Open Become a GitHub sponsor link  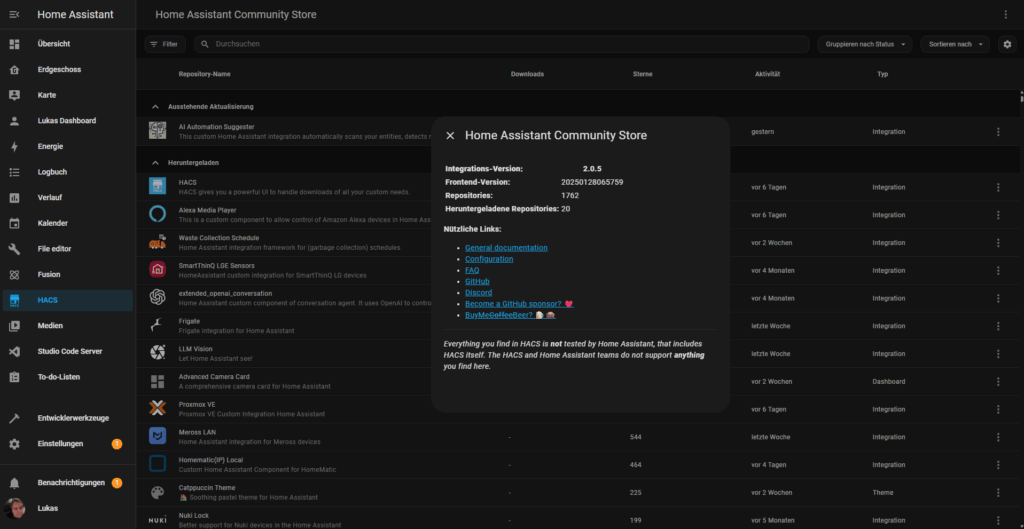pyautogui.click(x=519, y=304)
